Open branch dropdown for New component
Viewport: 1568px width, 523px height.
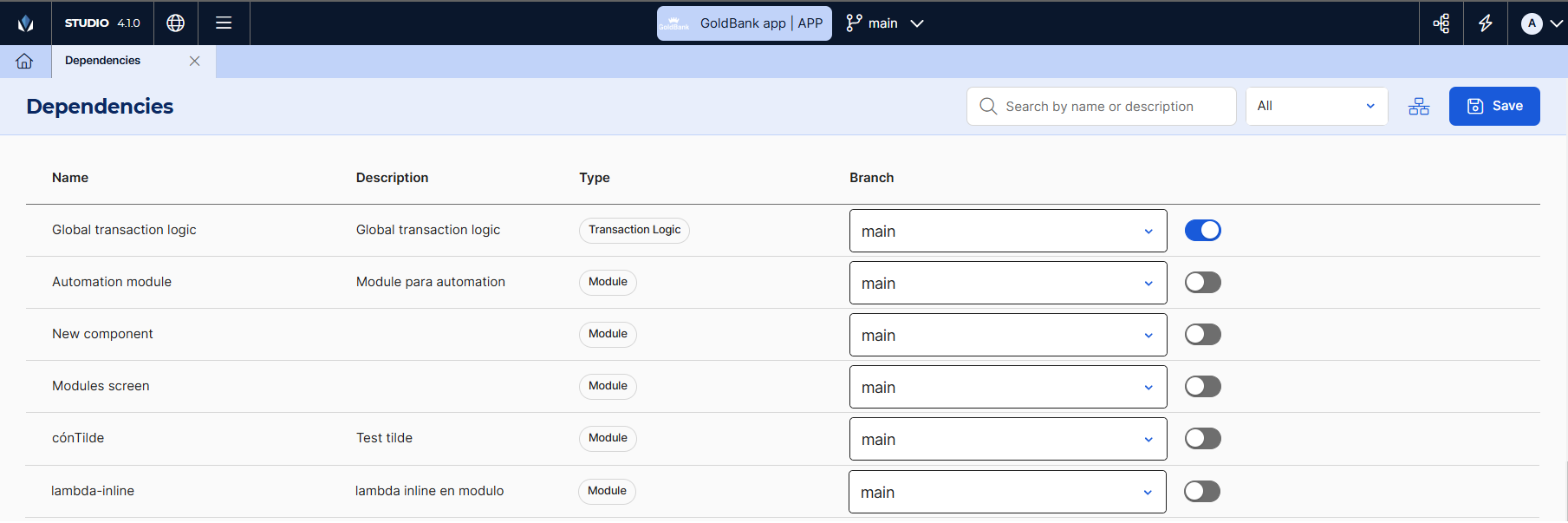pos(1007,336)
